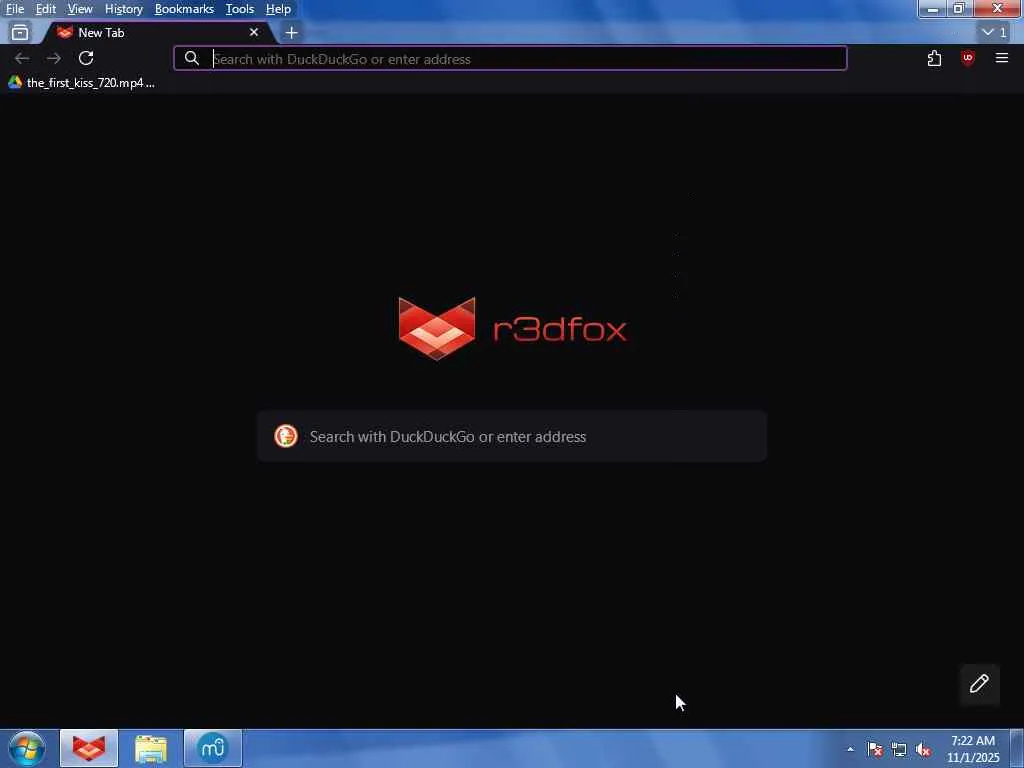1024x768 pixels.
Task: Open the Windows Start menu
Action: 26,748
